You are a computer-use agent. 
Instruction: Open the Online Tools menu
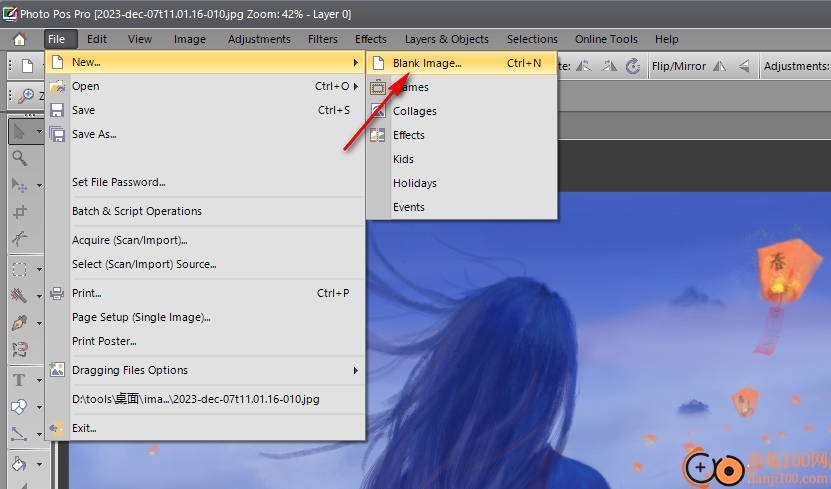(x=606, y=39)
